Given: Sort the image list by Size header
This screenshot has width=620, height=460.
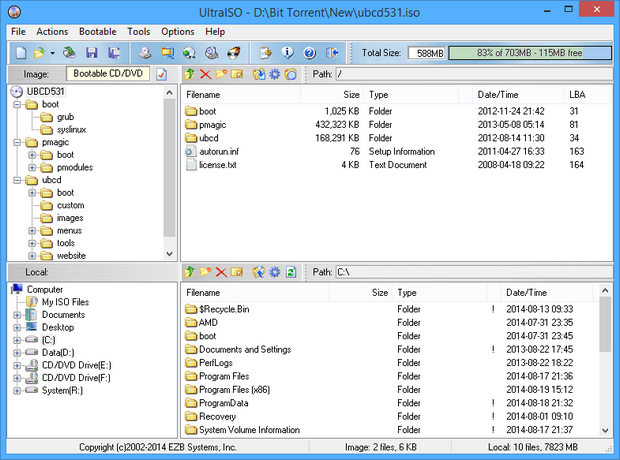Looking at the screenshot, I should pyautogui.click(x=332, y=95).
